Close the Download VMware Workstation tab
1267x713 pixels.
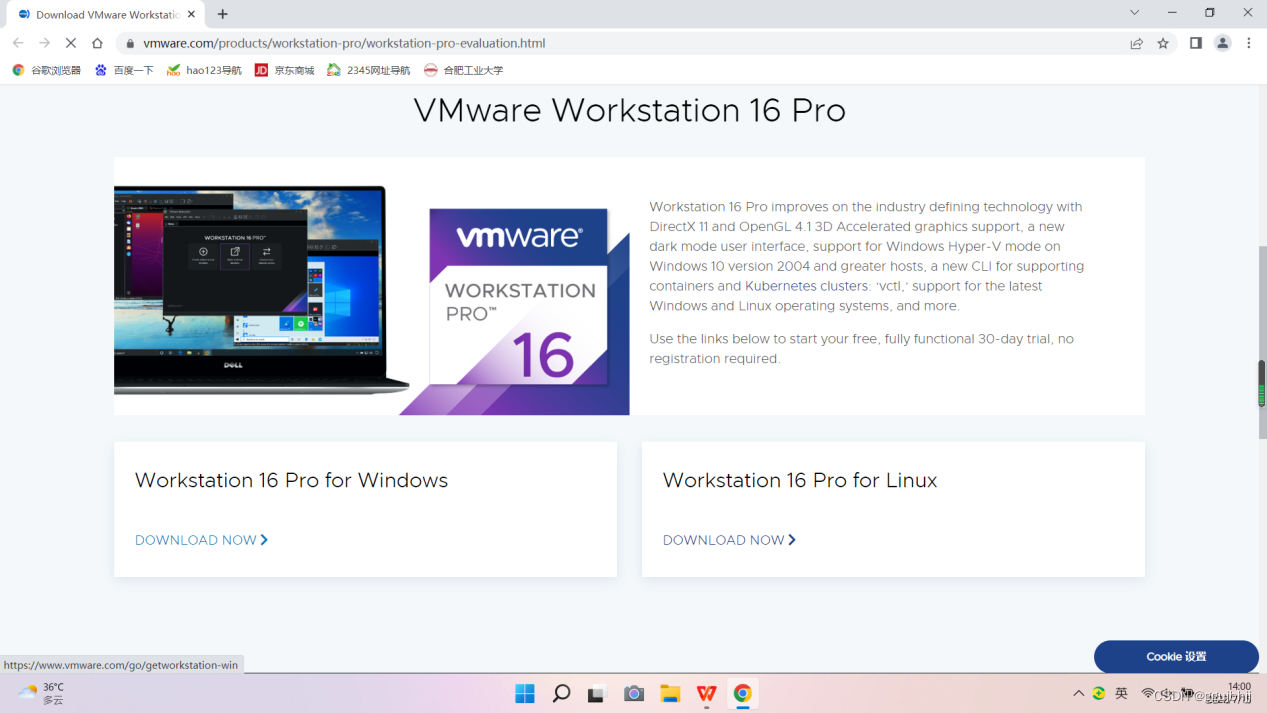(191, 14)
